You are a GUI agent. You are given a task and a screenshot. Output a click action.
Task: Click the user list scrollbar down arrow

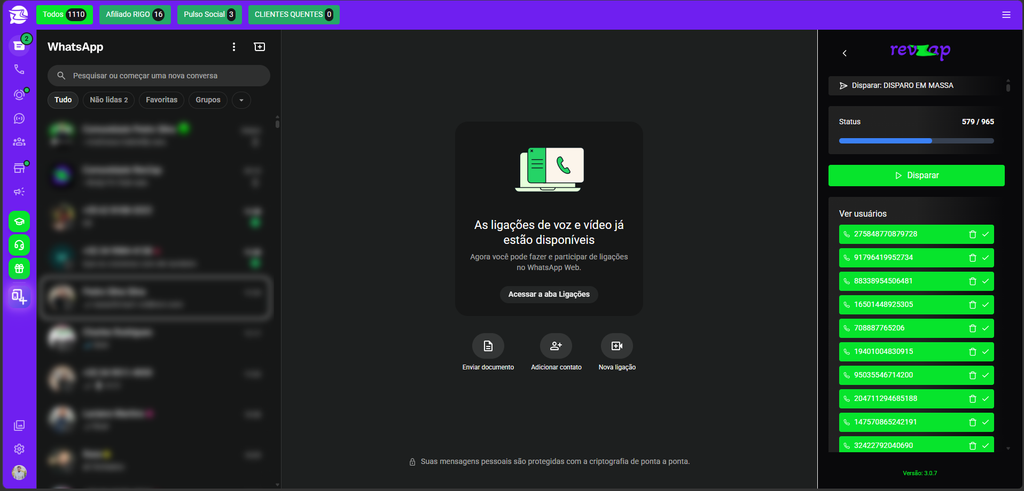(x=1009, y=449)
